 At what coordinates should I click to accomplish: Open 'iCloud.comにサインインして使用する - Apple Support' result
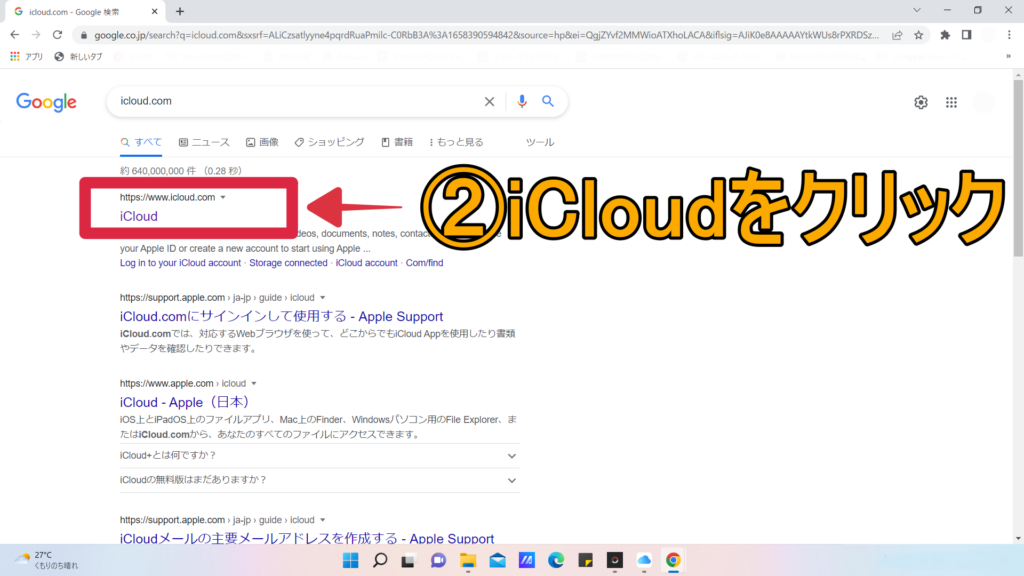pyautogui.click(x=281, y=316)
